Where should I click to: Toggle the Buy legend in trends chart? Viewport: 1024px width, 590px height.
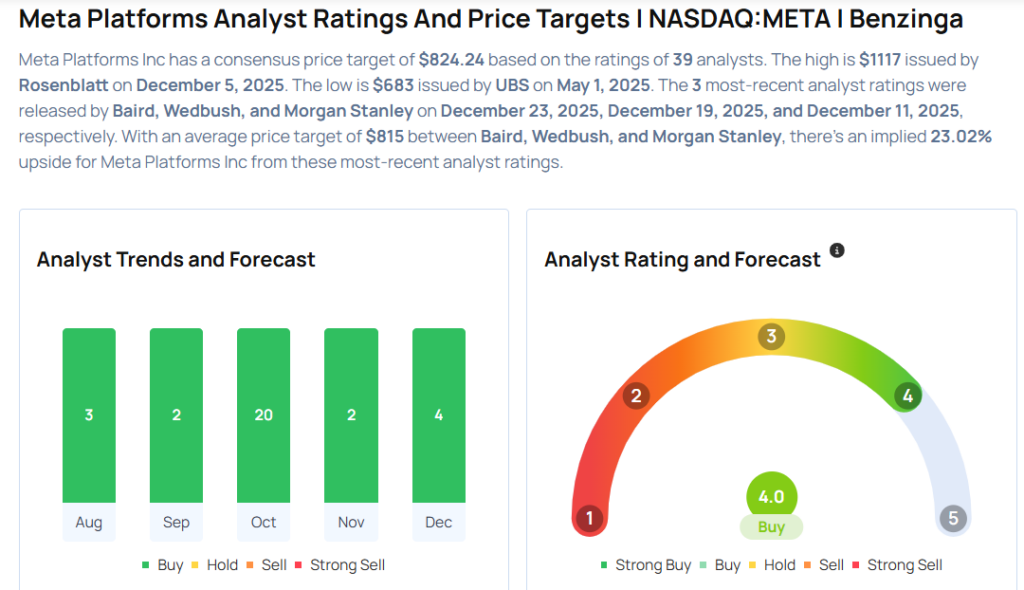pyautogui.click(x=163, y=565)
